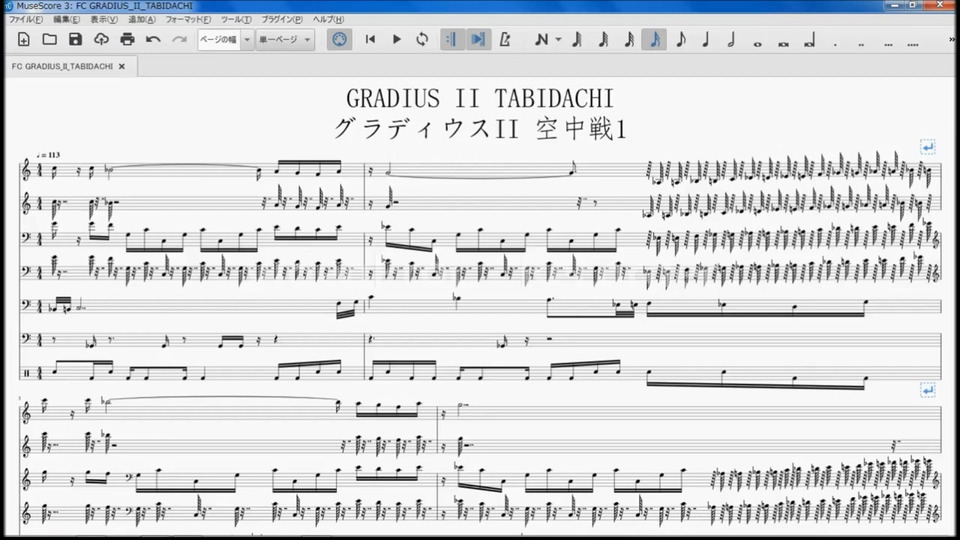This screenshot has width=960, height=540.
Task: Toggle MIDI input button
Action: point(339,40)
